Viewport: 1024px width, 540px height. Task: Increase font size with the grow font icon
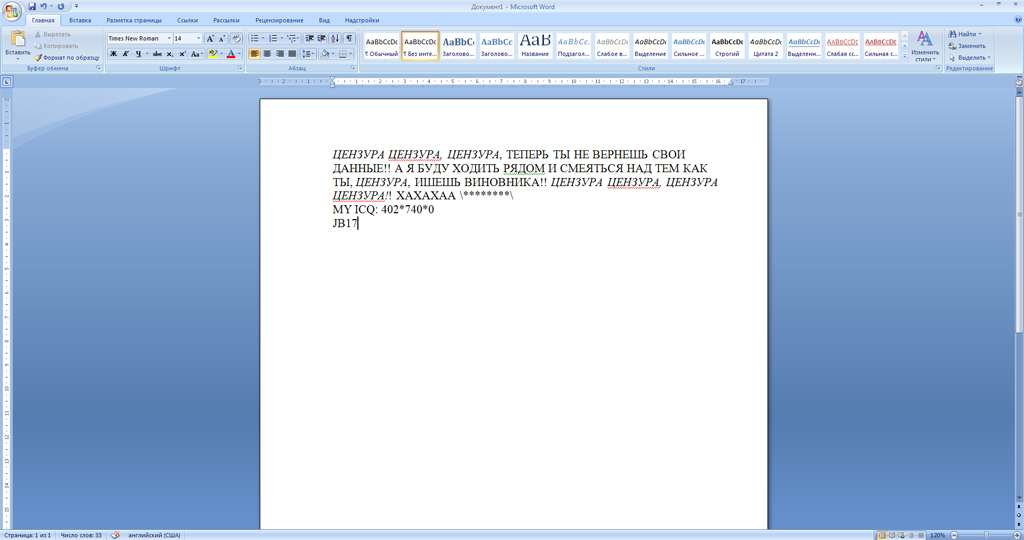coord(210,38)
